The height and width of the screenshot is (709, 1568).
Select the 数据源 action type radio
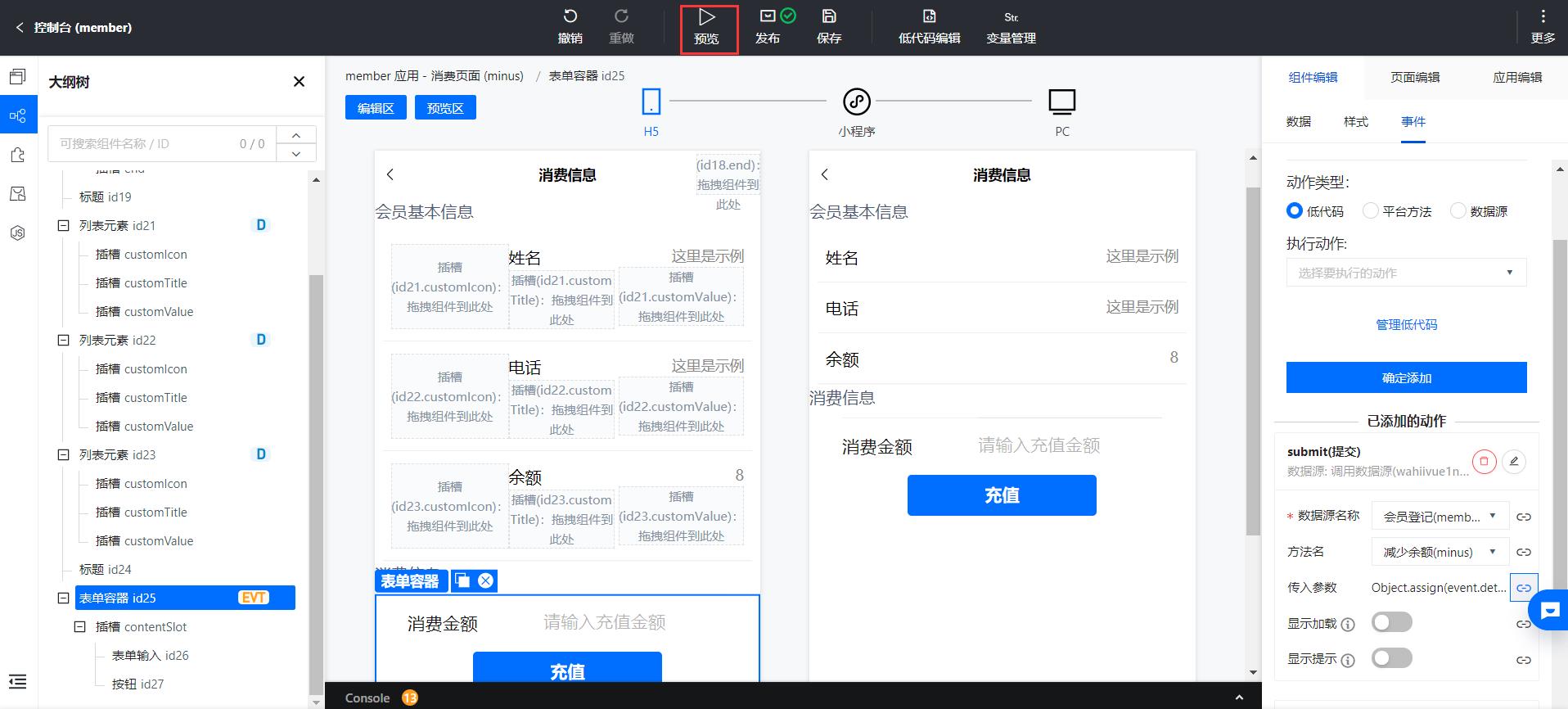(1458, 211)
